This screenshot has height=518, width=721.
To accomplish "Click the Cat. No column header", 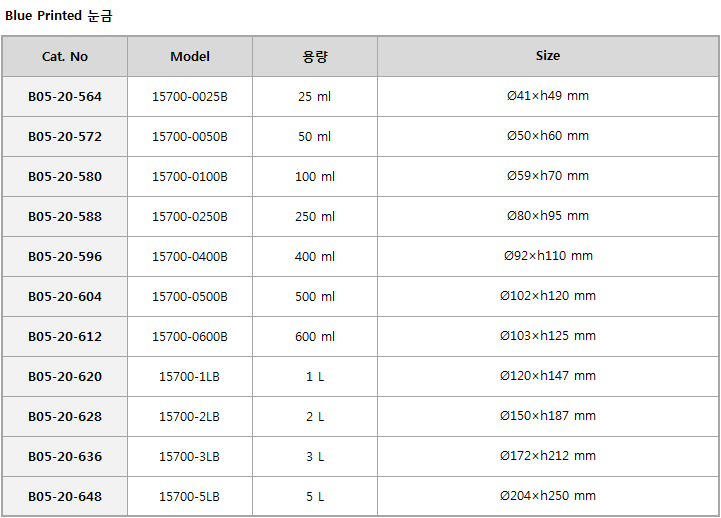I will tap(65, 57).
